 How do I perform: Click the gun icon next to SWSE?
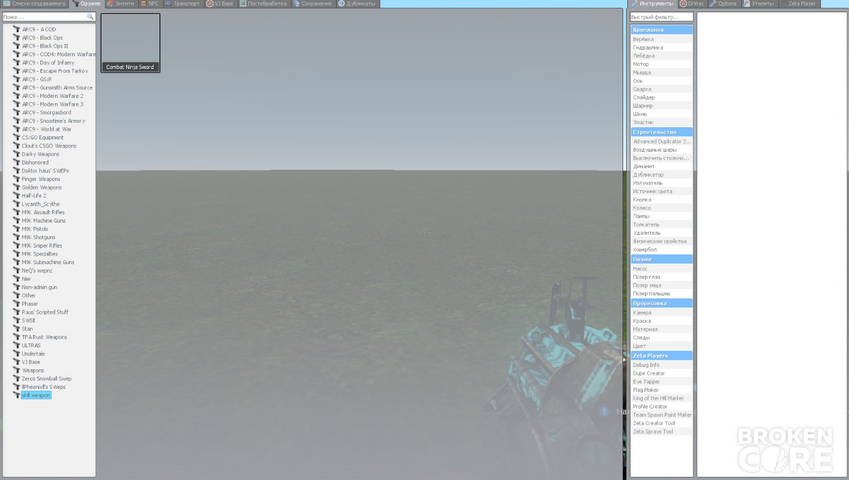pyautogui.click(x=16, y=320)
